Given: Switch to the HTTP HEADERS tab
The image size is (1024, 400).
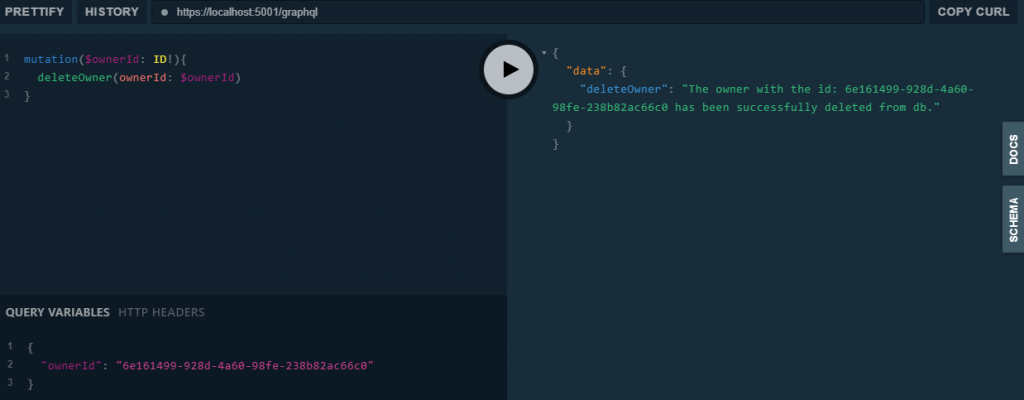Looking at the screenshot, I should [x=161, y=312].
